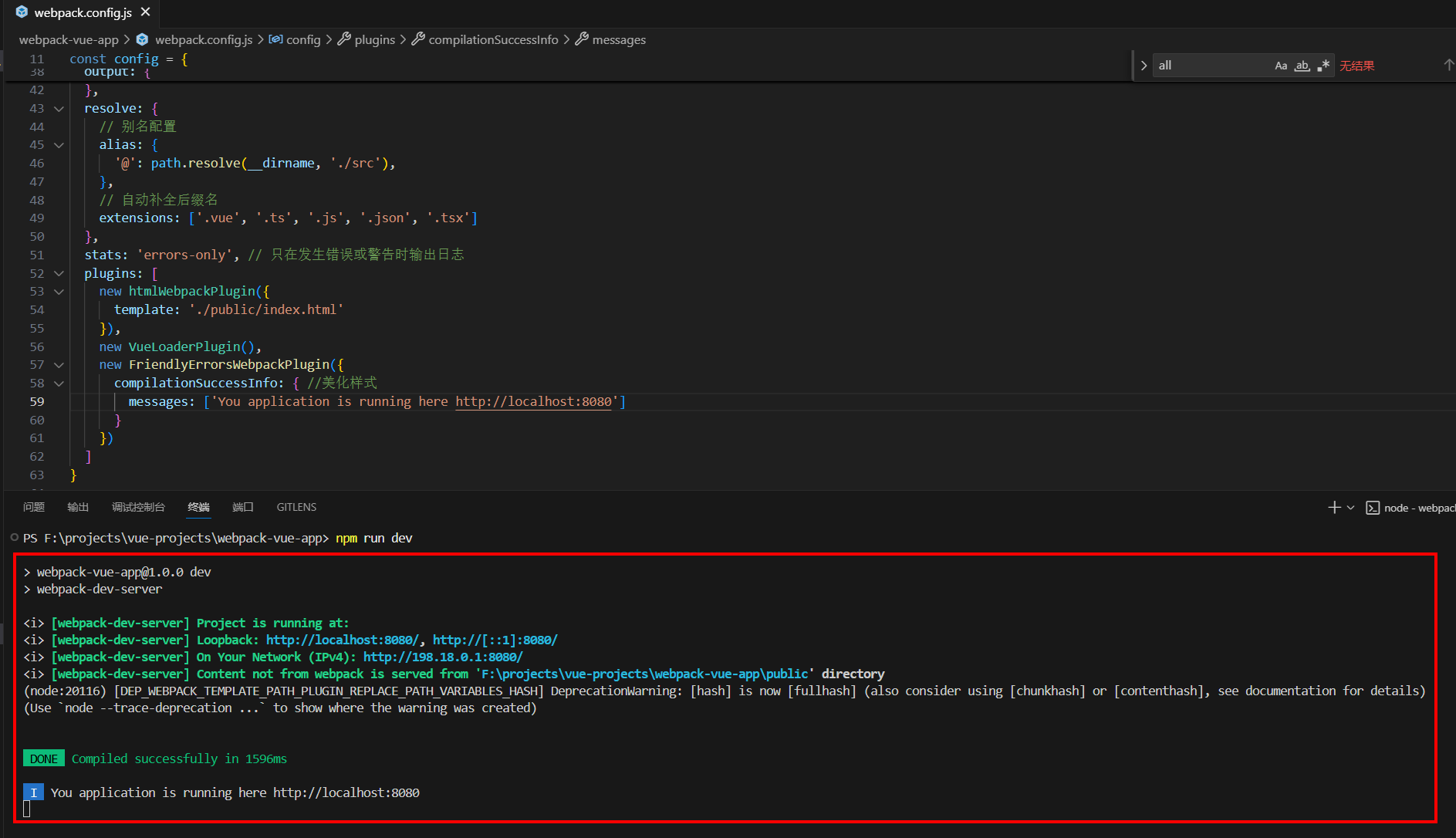The image size is (1456, 838).
Task: Collapse HtmlWebpackPlugin block at line 53
Action: coord(59,292)
